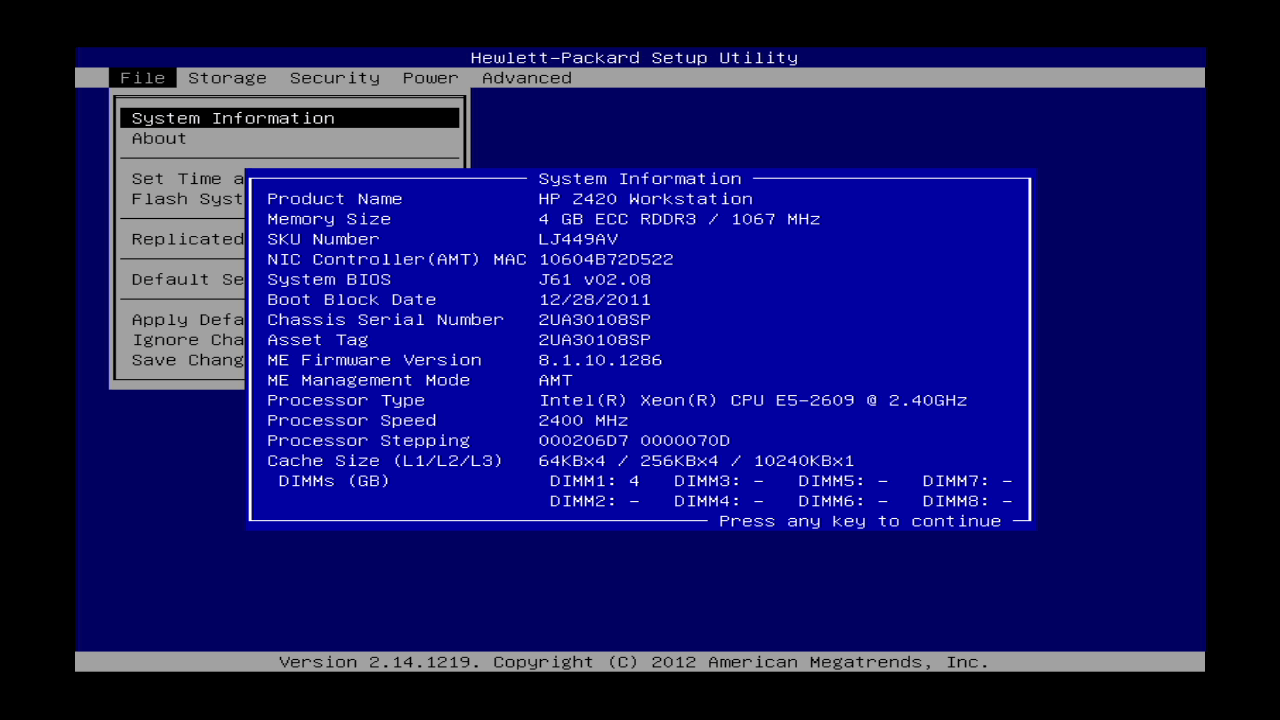Click MAC address '10604B72D522'
The image size is (1280, 720).
(x=606, y=259)
